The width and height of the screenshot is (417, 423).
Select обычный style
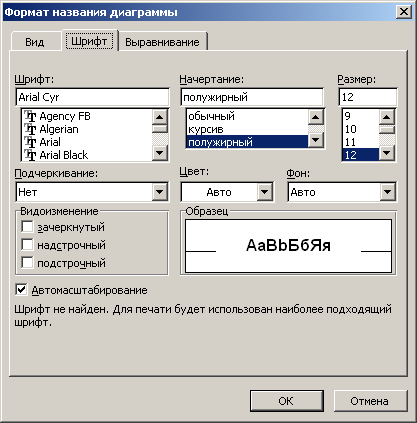(247, 116)
